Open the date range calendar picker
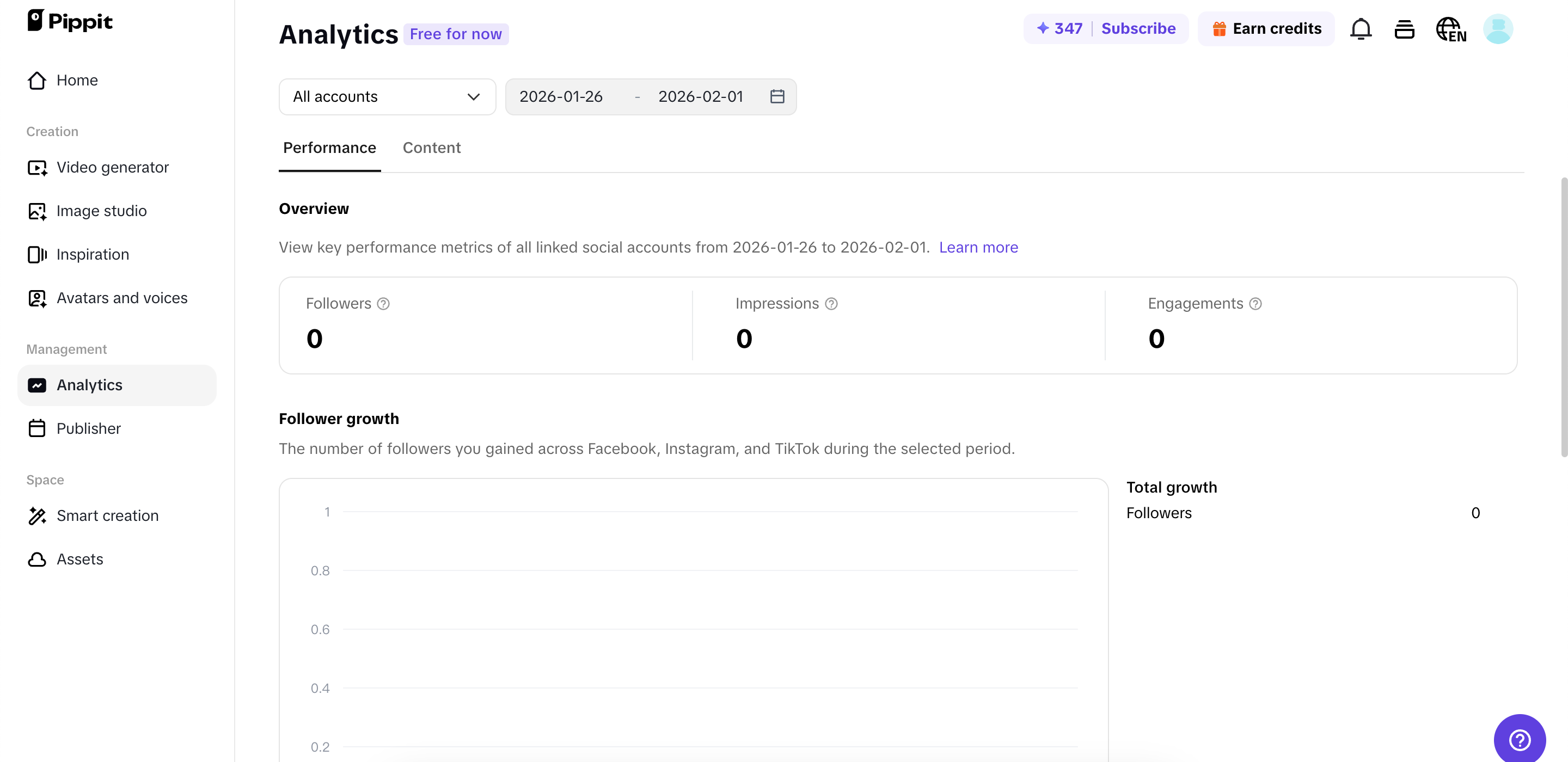 coord(777,97)
